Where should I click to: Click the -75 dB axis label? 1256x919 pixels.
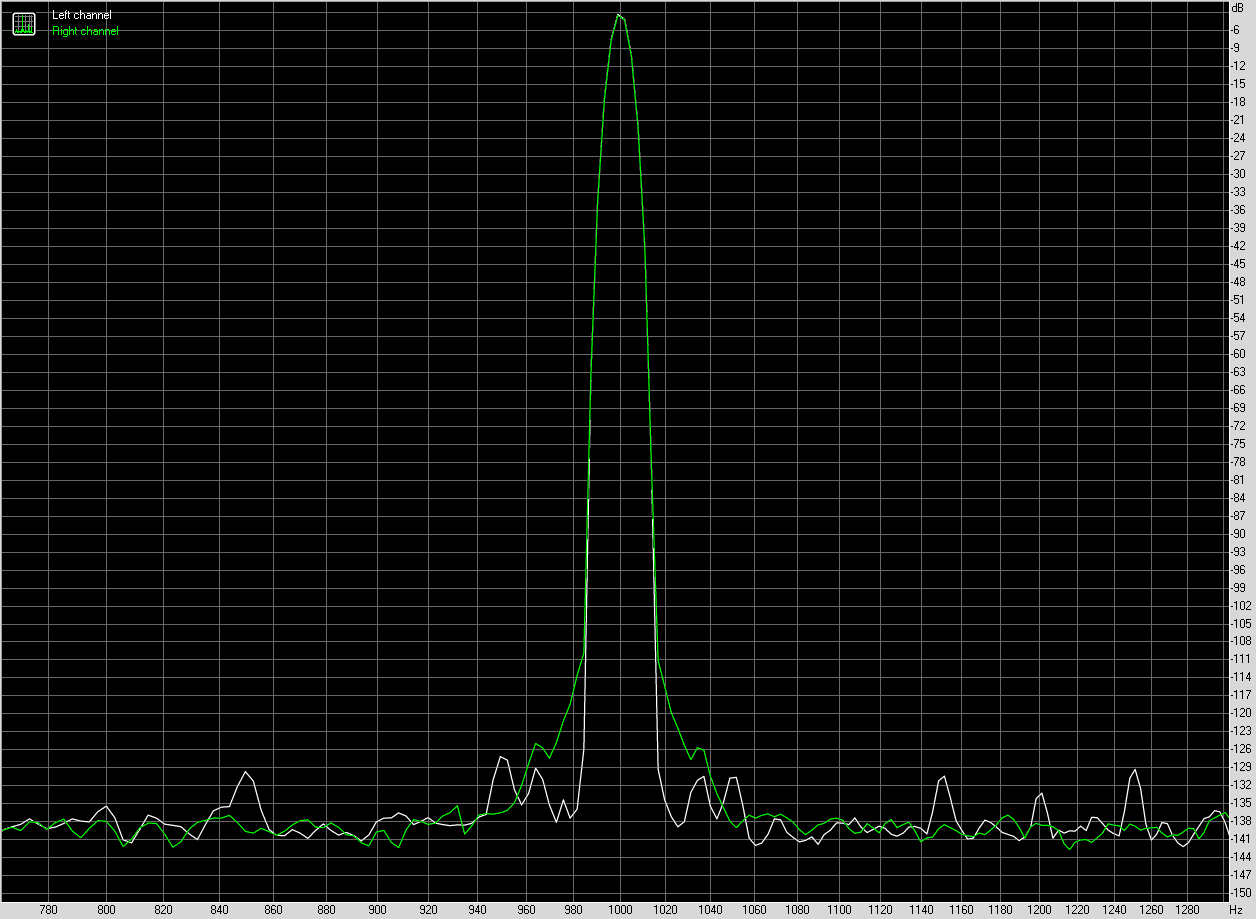1238,443
